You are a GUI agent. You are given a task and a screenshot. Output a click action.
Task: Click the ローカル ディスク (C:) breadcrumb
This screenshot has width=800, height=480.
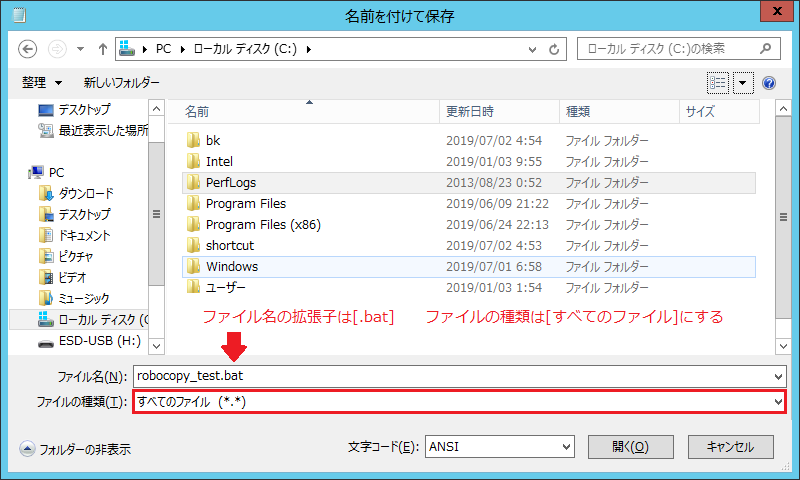pos(245,49)
